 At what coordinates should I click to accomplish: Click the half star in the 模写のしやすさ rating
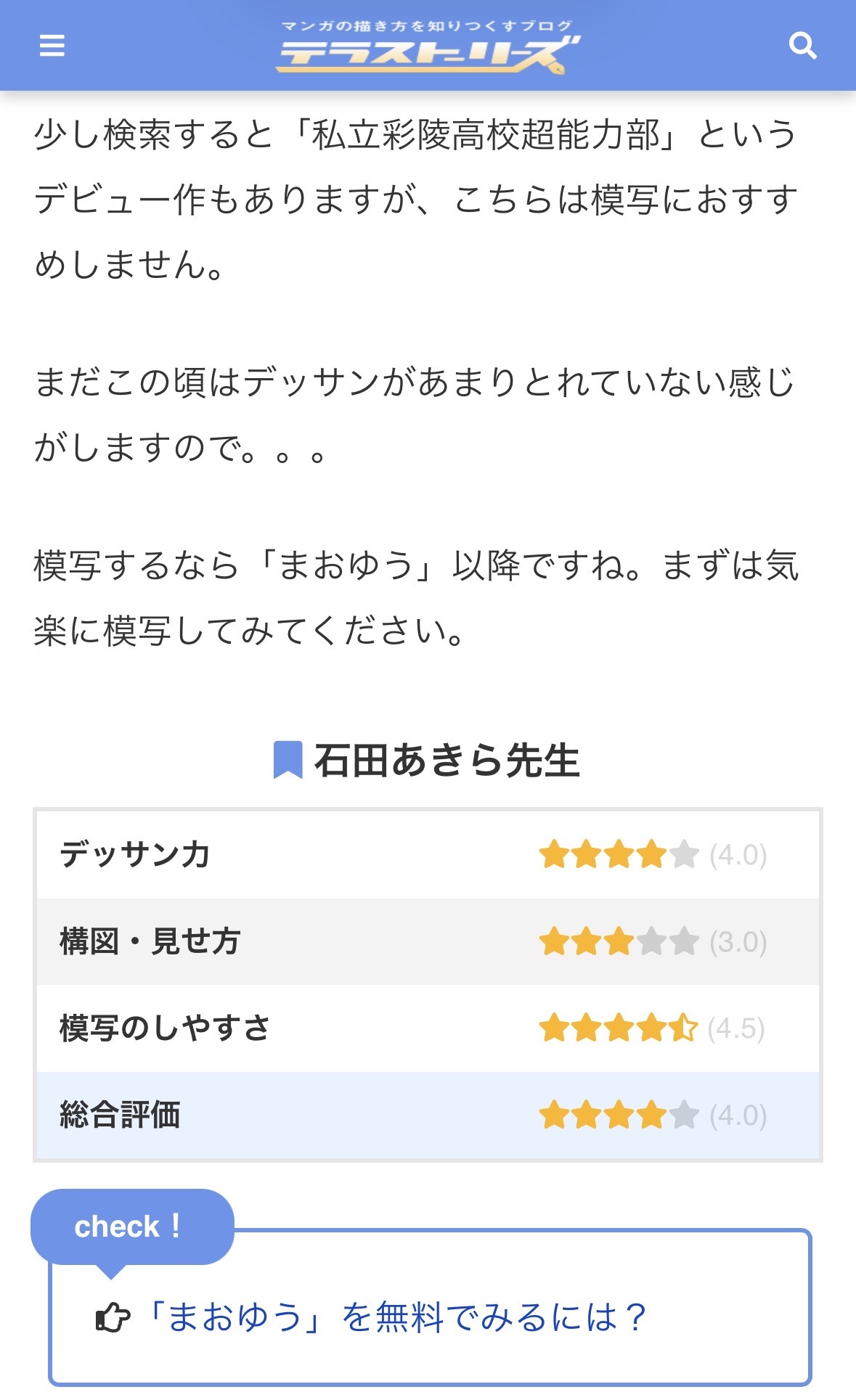pos(684,1028)
